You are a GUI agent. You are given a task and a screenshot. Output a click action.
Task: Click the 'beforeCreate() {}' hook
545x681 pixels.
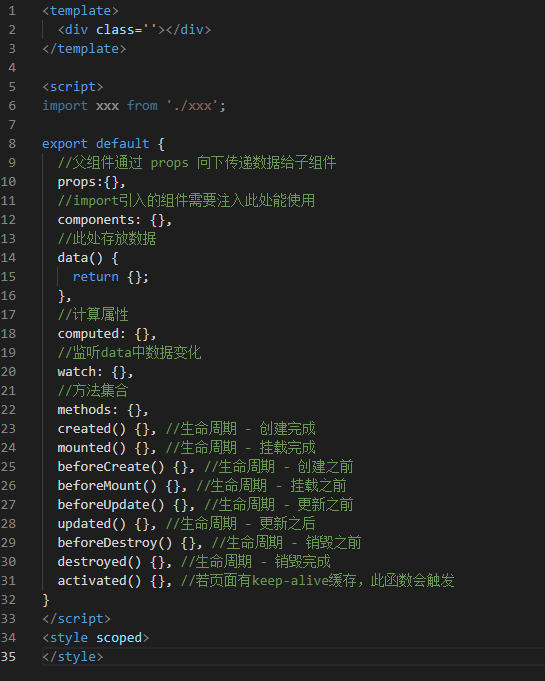point(122,467)
